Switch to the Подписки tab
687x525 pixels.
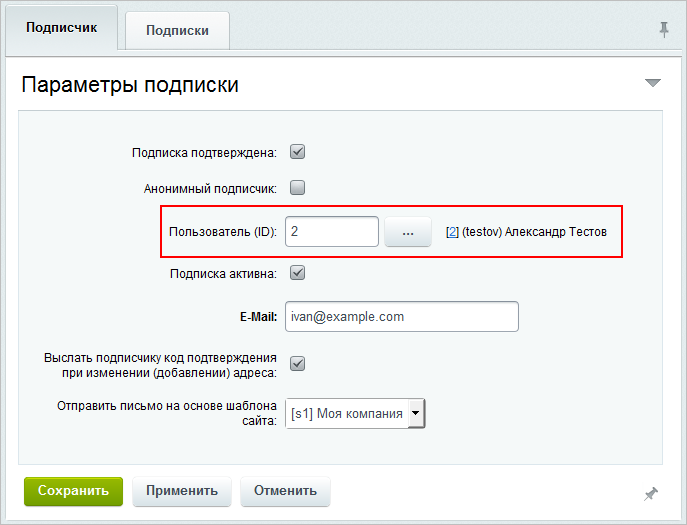(177, 30)
